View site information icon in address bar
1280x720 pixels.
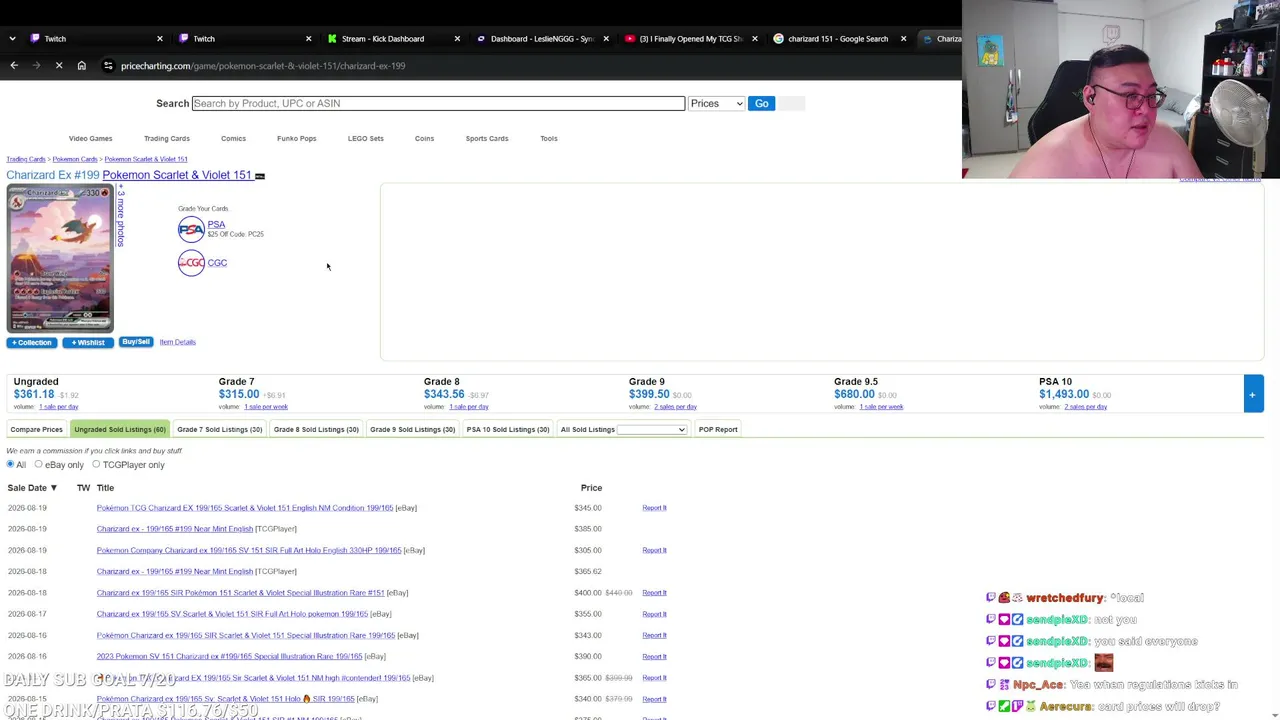(x=108, y=66)
